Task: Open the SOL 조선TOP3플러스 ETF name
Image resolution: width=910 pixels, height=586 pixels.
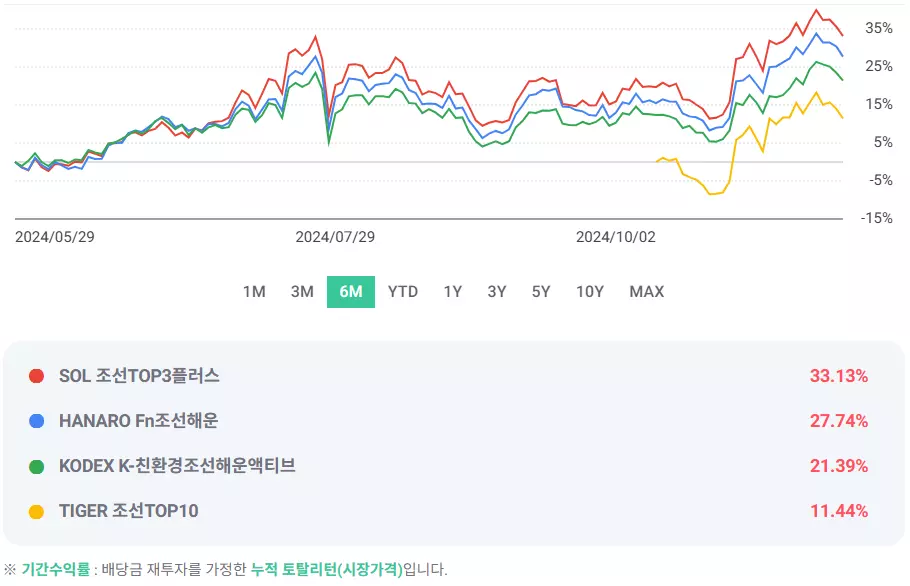Action: [139, 376]
